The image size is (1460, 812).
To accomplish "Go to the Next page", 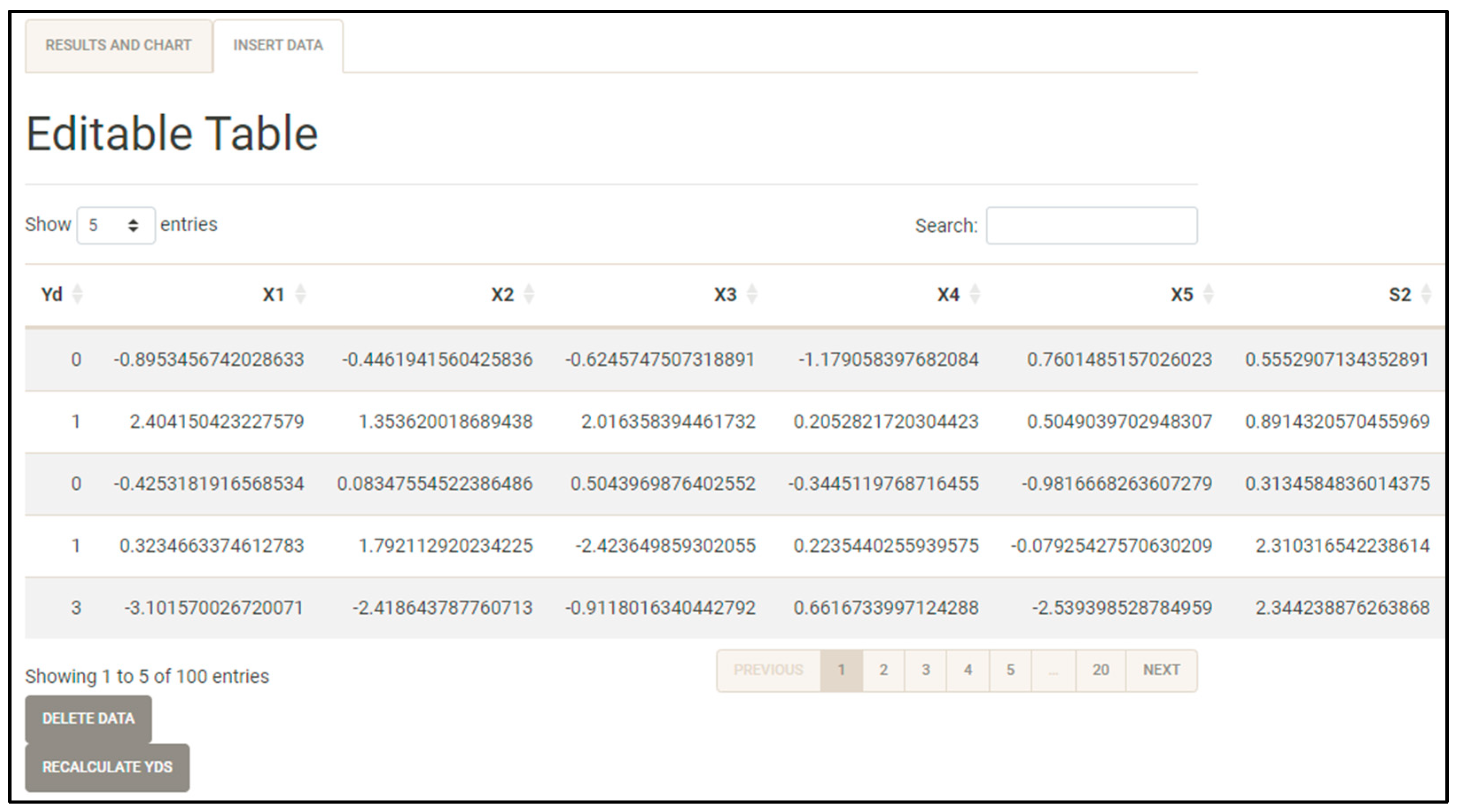I will [x=1161, y=670].
